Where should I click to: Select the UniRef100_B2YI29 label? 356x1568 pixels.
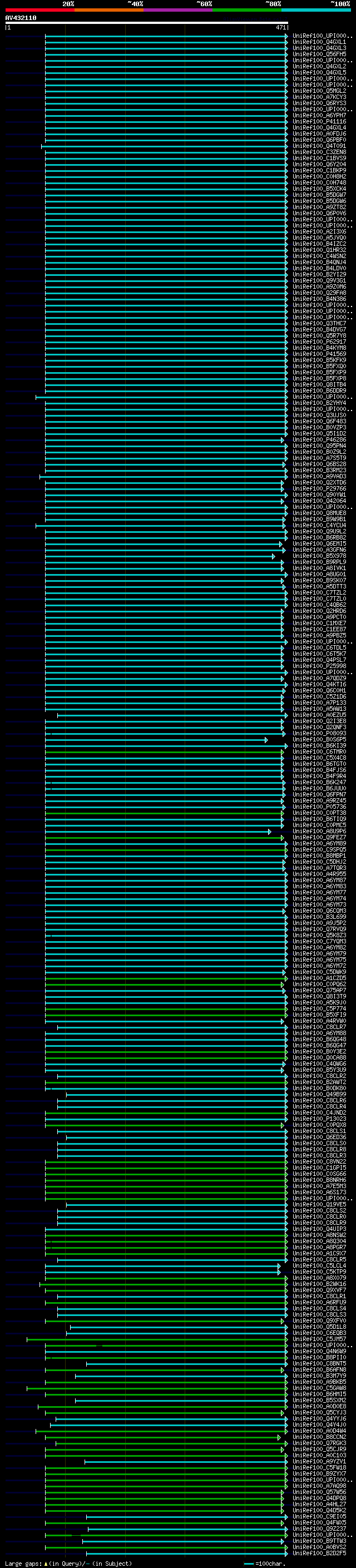(x=319, y=275)
